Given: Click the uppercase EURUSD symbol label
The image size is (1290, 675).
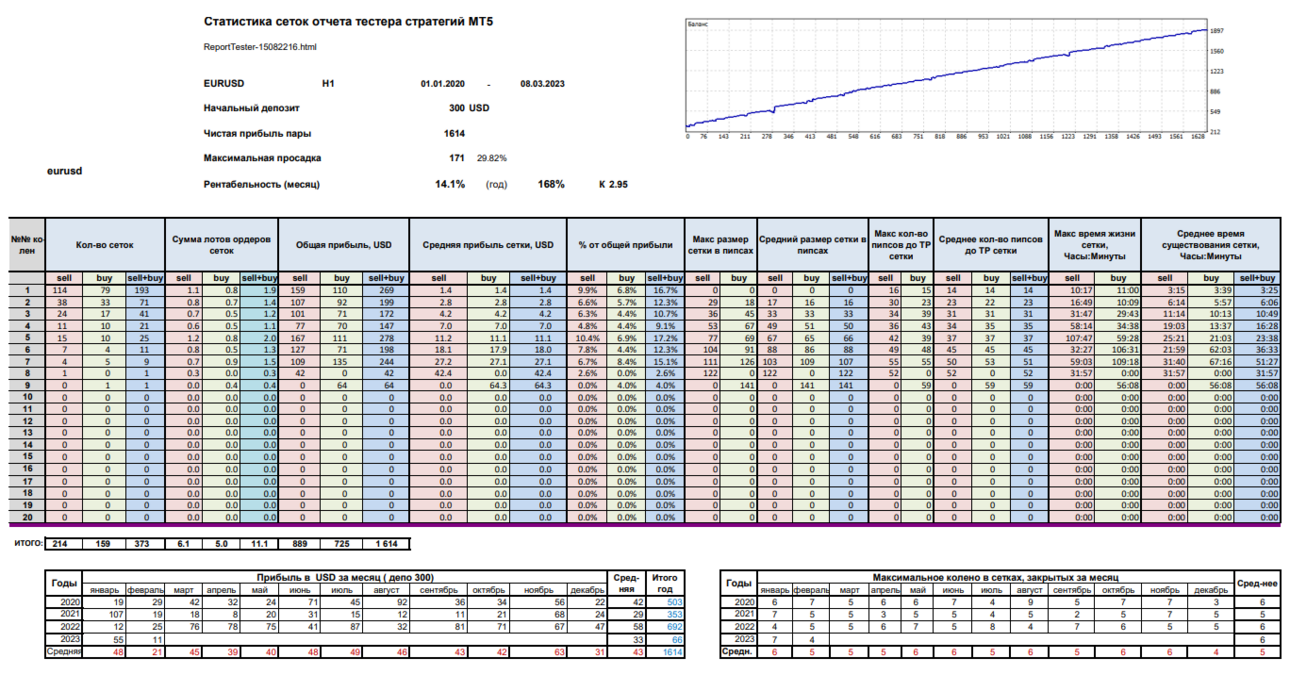Looking at the screenshot, I should tap(224, 84).
